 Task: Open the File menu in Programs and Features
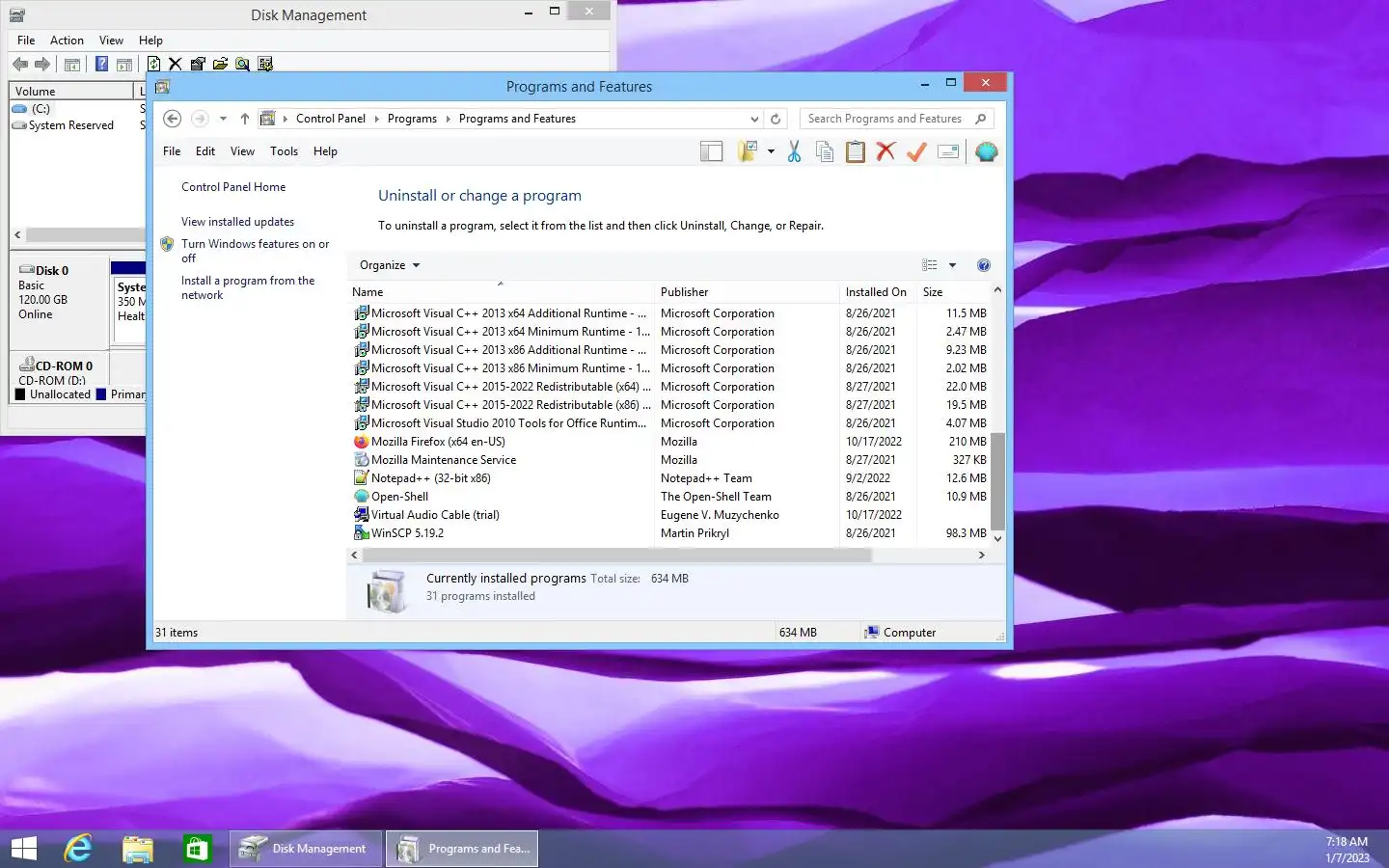point(172,151)
